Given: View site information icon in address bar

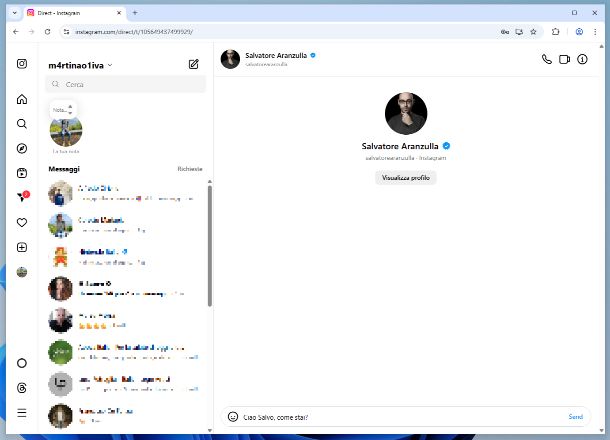Looking at the screenshot, I should click(x=67, y=32).
